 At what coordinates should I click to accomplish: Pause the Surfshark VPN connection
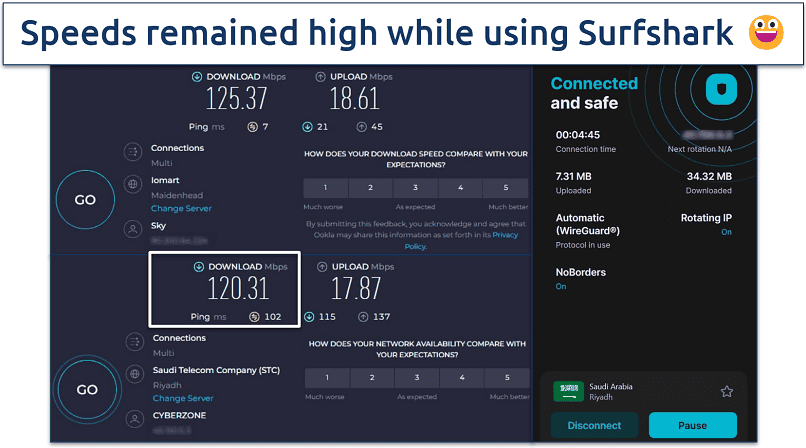(692, 425)
